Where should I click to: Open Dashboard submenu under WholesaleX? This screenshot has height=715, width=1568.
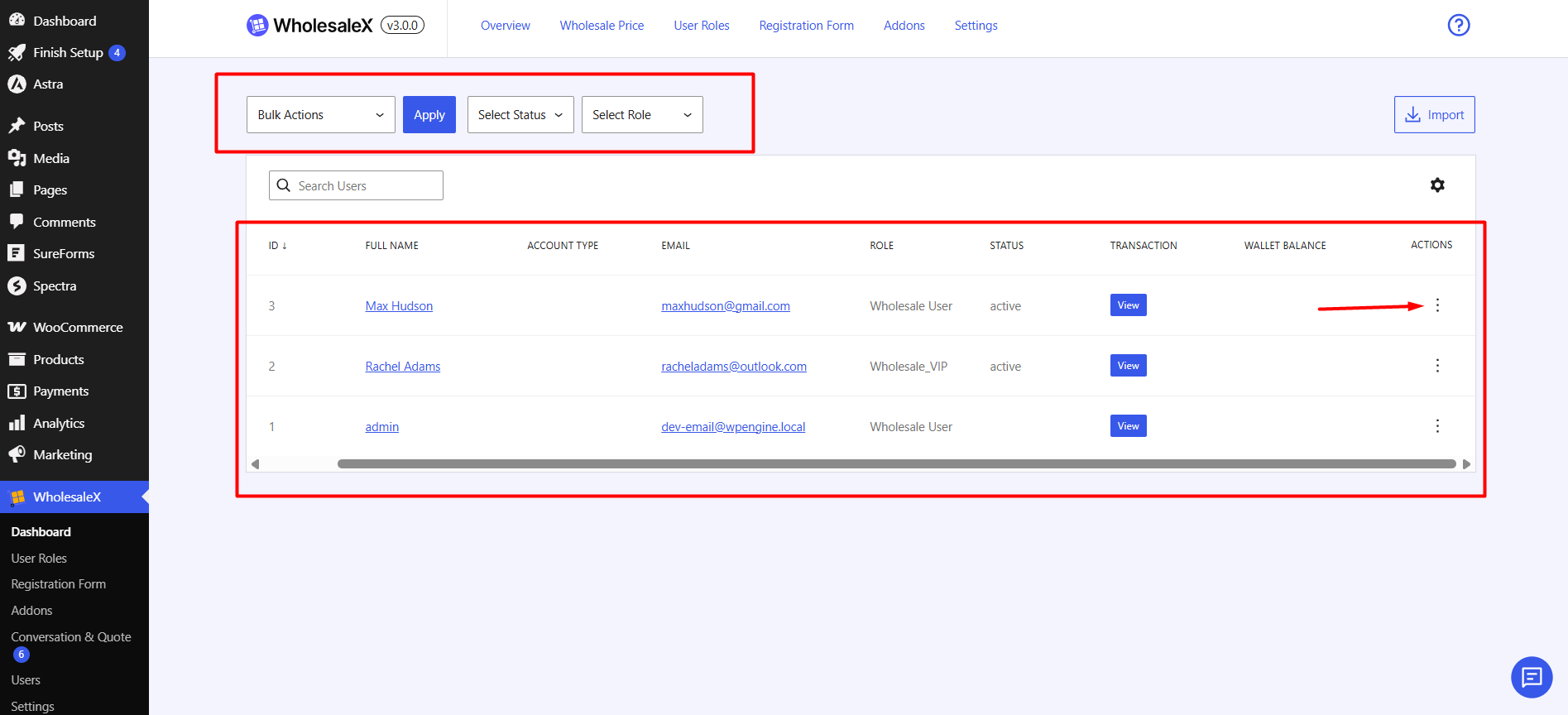[41, 532]
